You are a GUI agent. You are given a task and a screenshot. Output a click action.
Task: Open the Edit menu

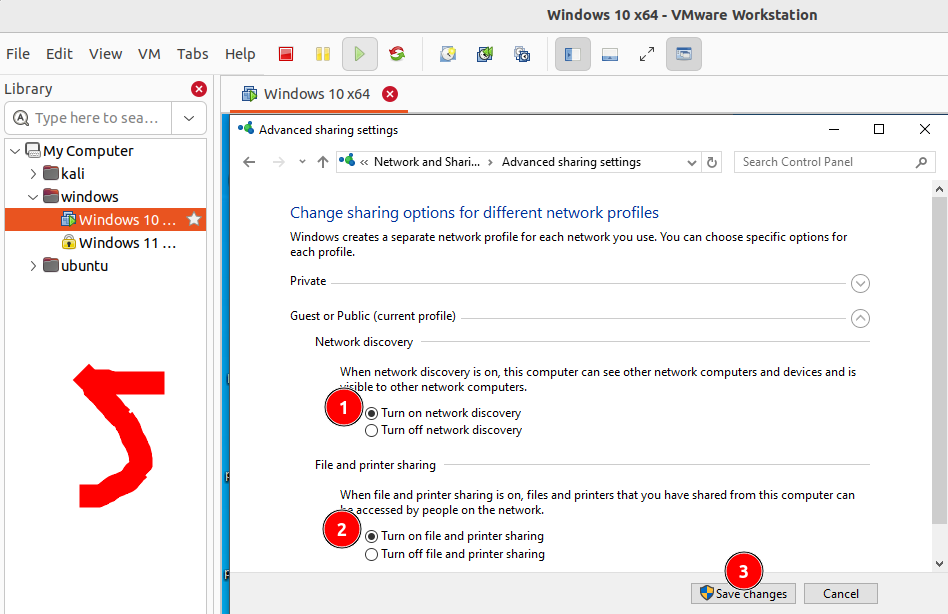coord(59,54)
